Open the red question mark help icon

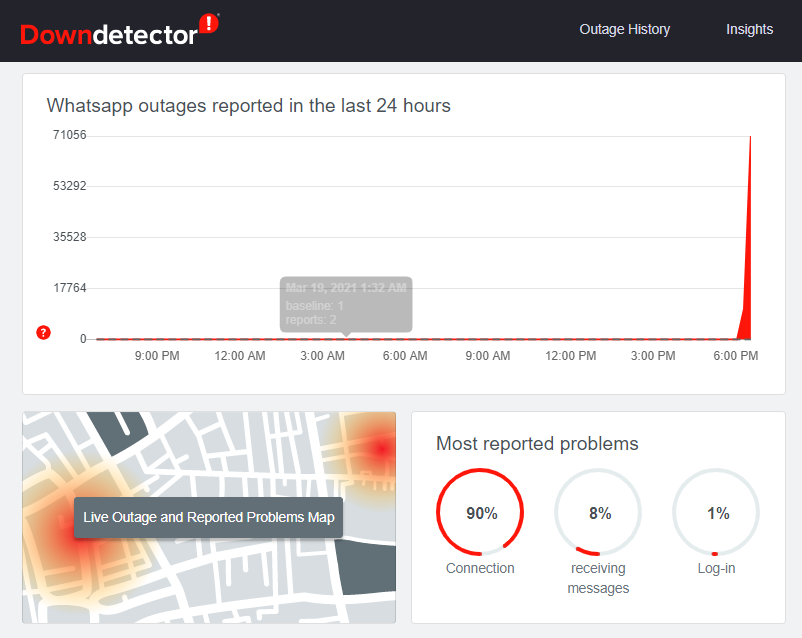click(43, 333)
